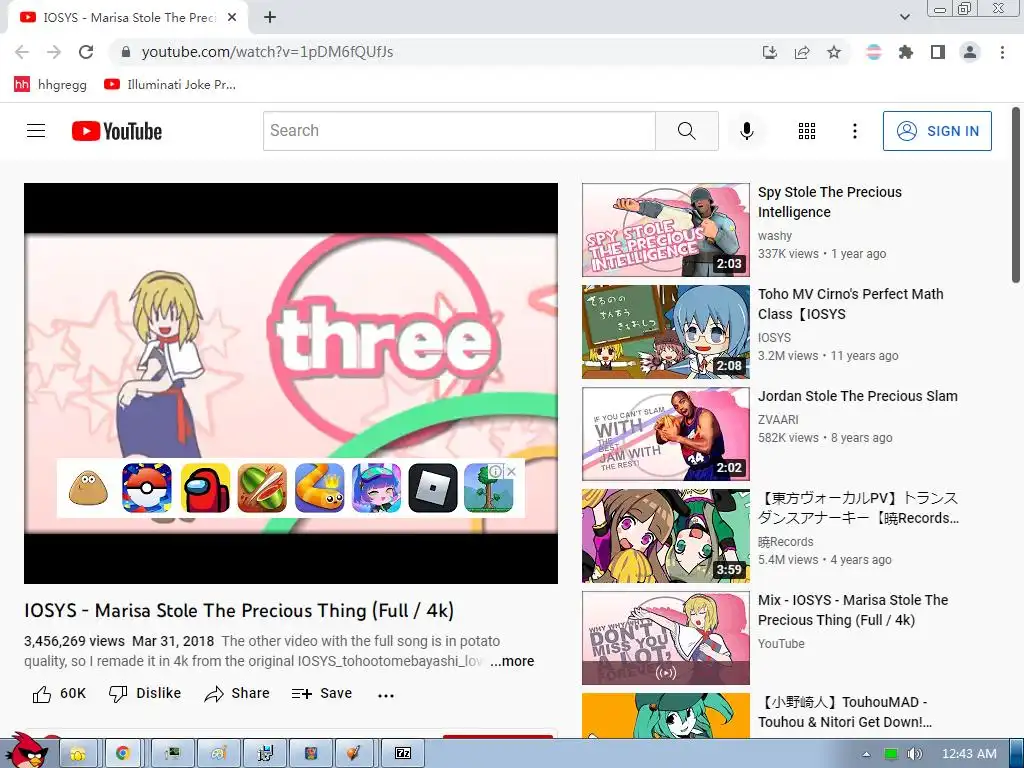Click the snake game app icon
Viewport: 1024px width, 768px height.
point(319,488)
